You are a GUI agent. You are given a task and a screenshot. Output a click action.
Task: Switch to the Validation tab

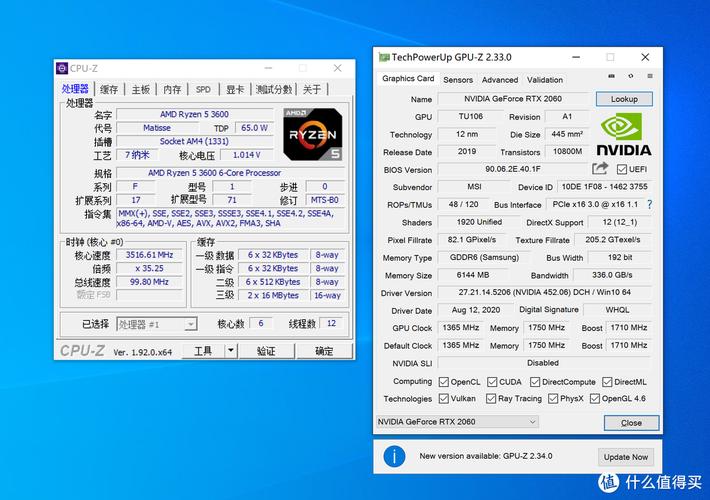[x=545, y=80]
